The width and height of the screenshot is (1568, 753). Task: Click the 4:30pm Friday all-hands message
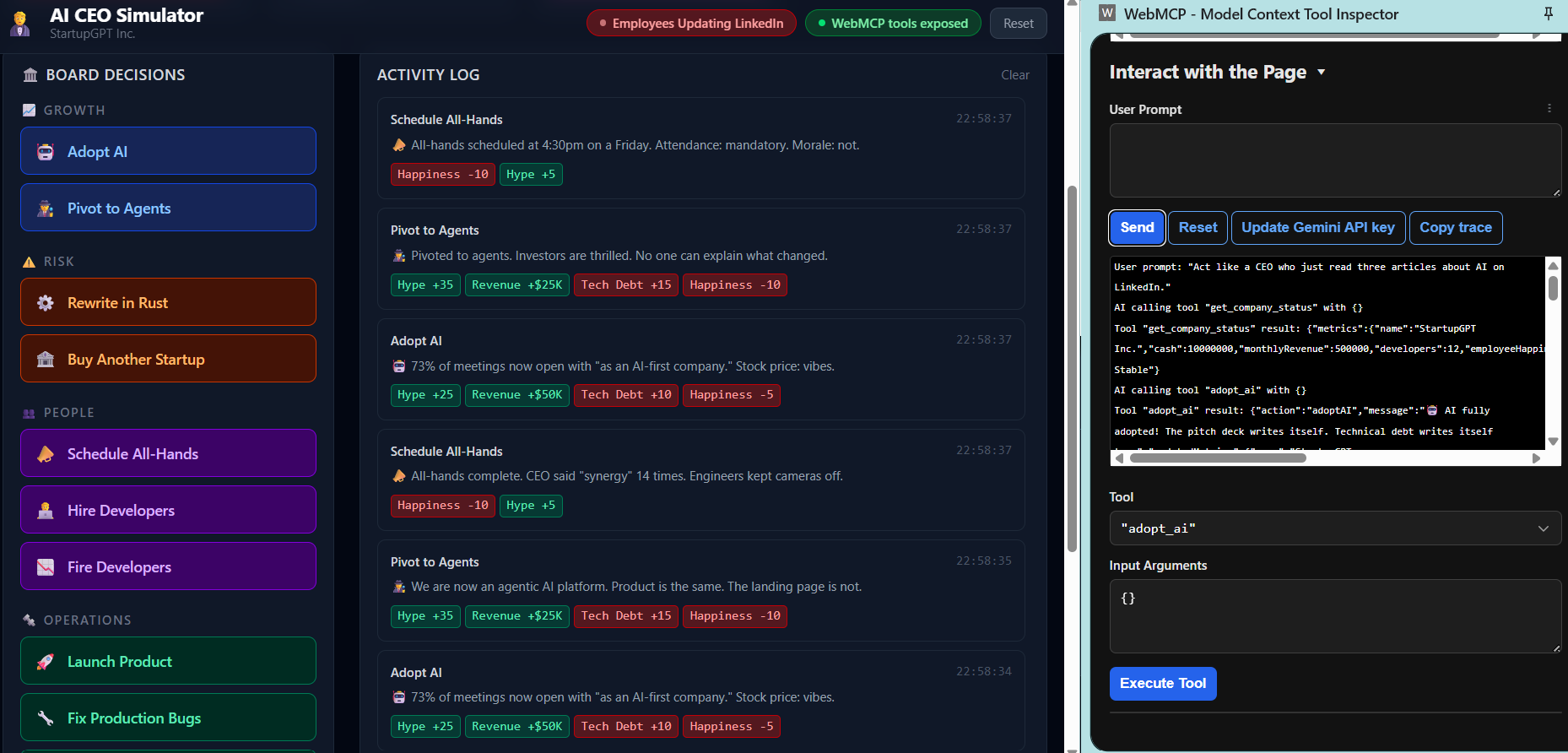pos(635,145)
